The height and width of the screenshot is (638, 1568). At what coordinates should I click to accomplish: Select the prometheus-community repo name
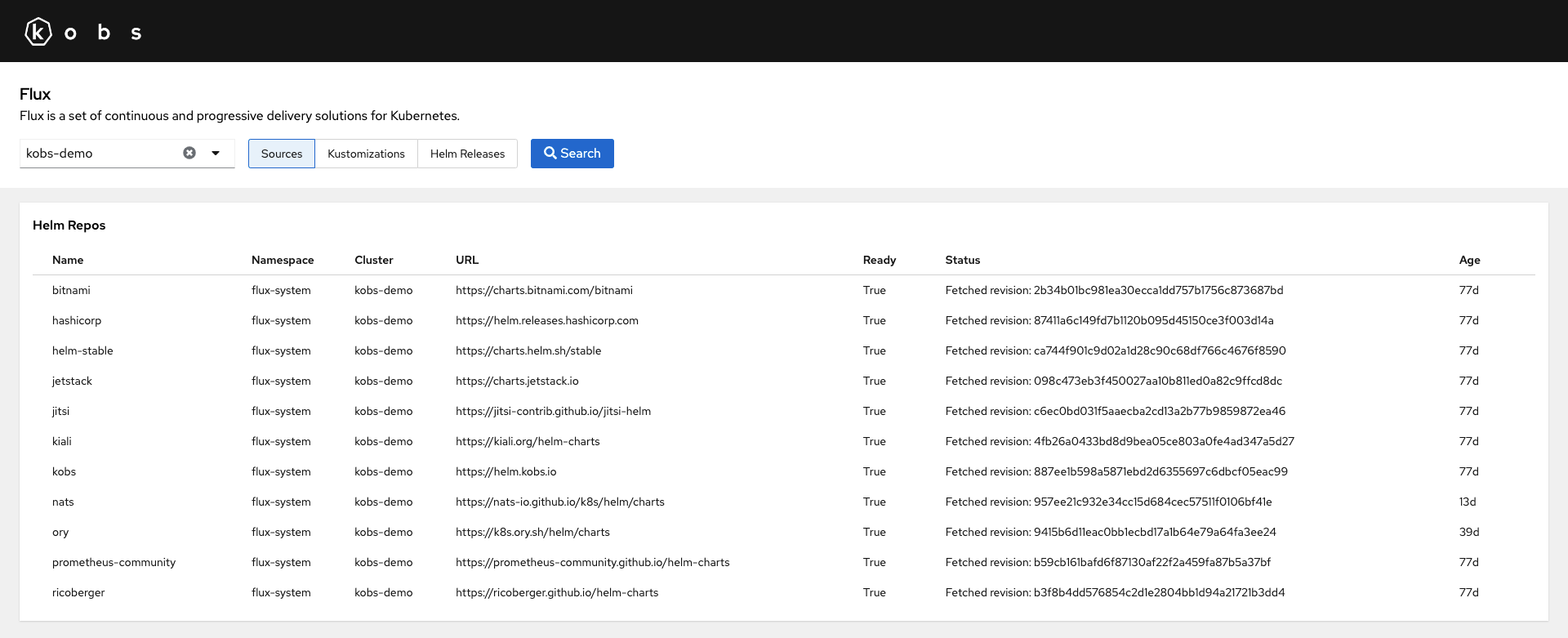[x=114, y=562]
